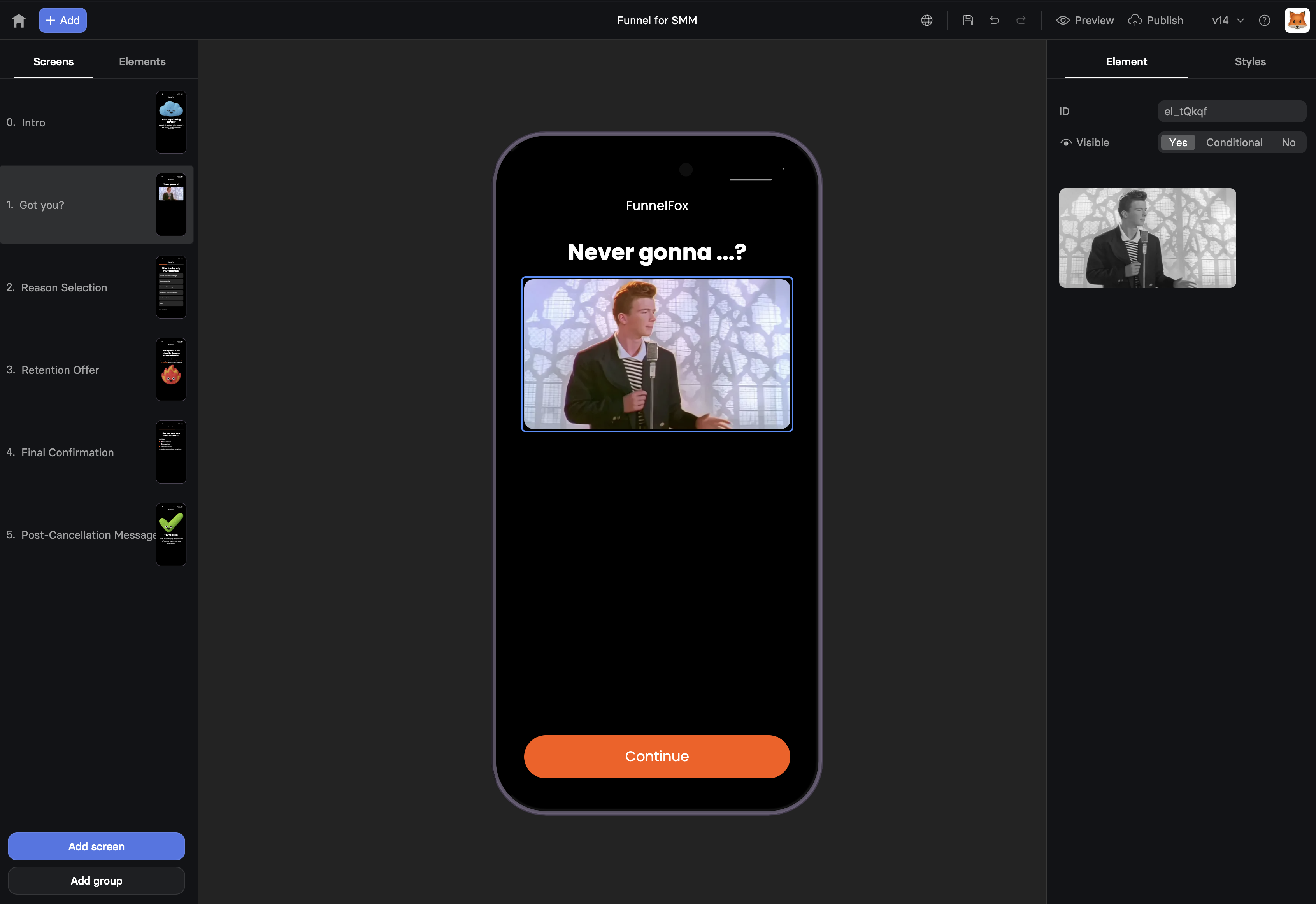Switch to the Styles tab
Image resolution: width=1316 pixels, height=904 pixels.
tap(1250, 62)
